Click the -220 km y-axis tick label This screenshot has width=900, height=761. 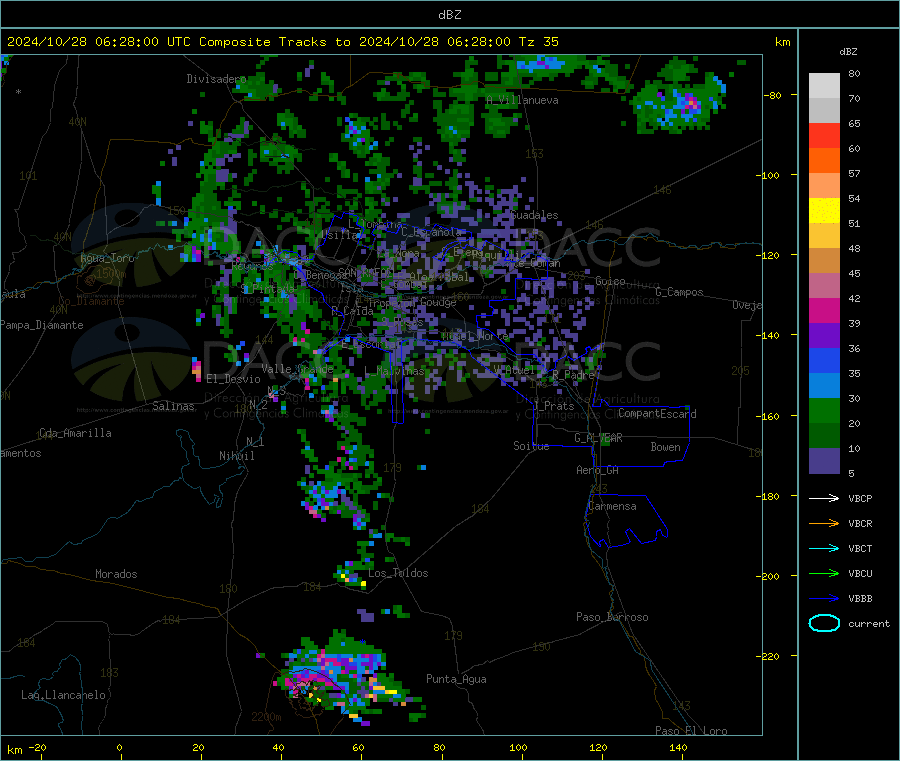point(770,656)
